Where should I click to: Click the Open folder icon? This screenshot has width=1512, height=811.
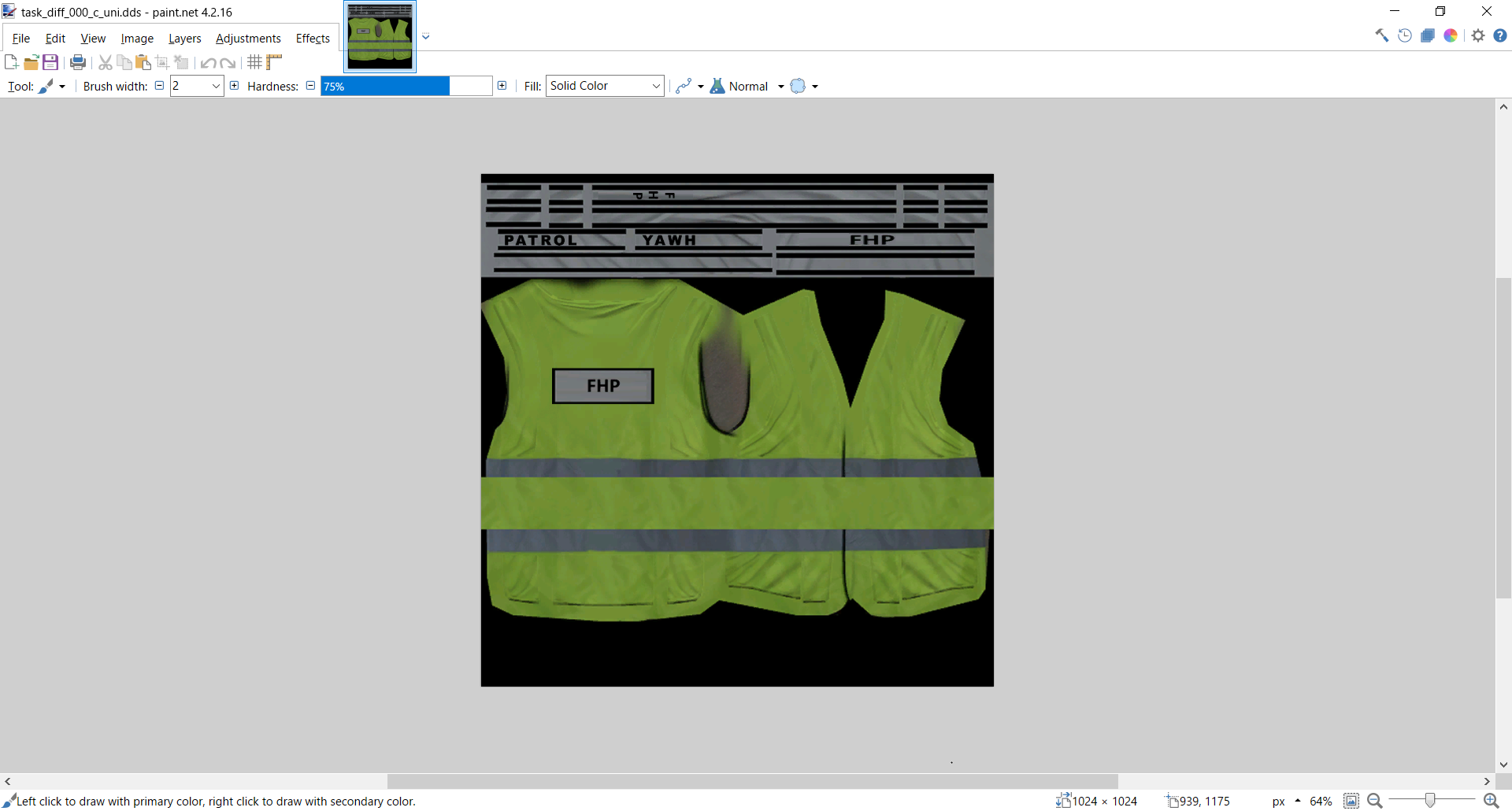pyautogui.click(x=31, y=62)
